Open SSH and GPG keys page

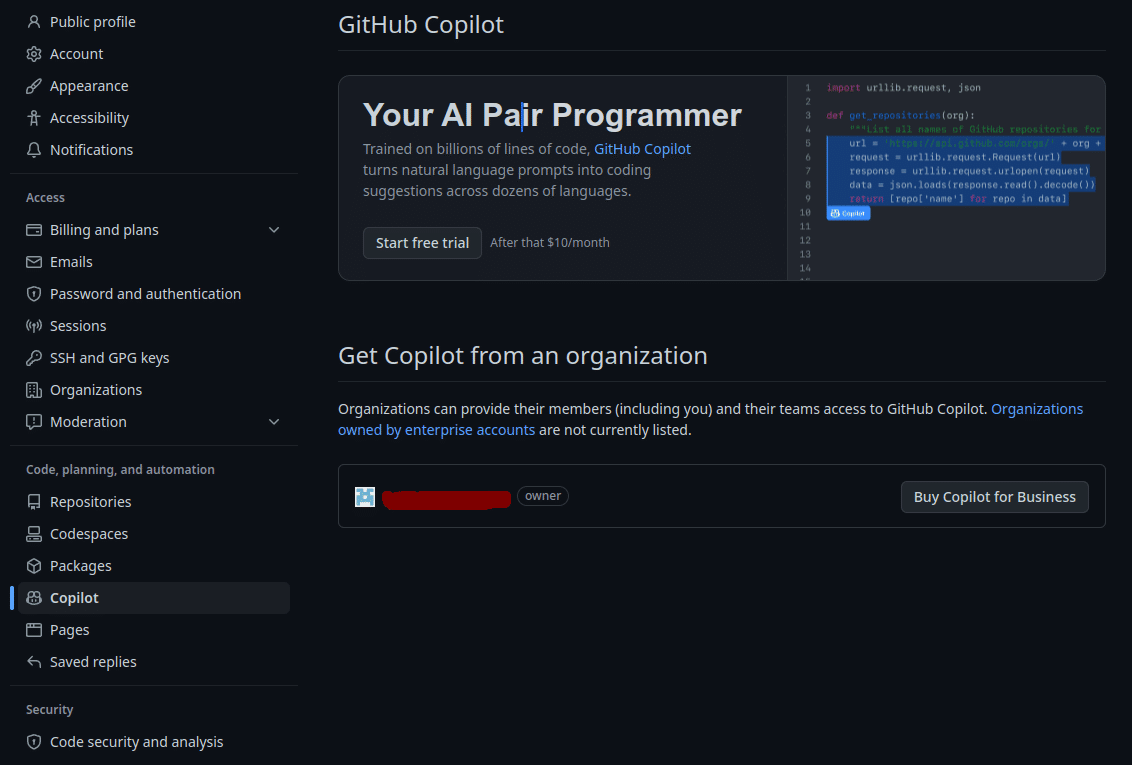click(x=154, y=358)
